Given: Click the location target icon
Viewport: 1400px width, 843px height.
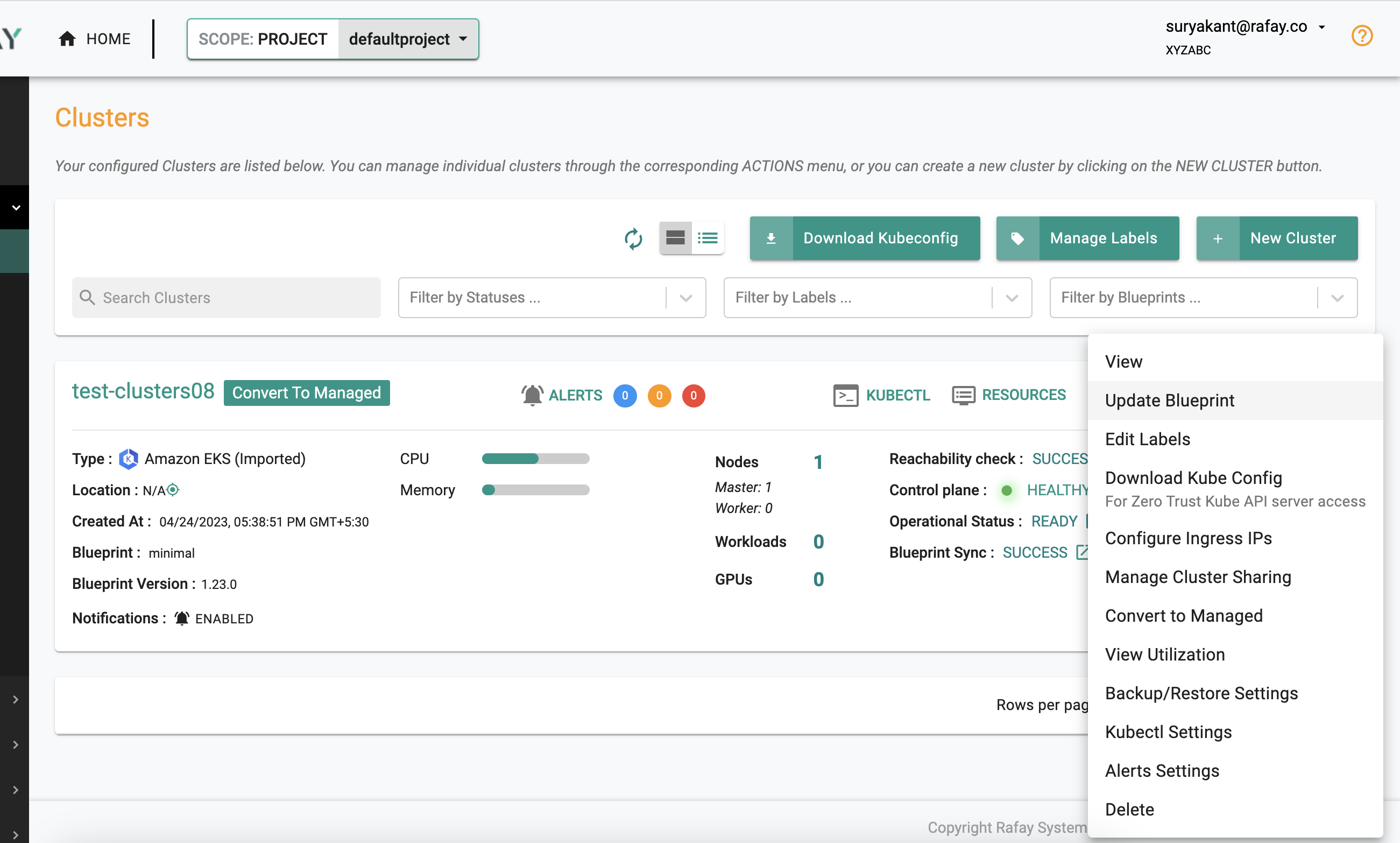Looking at the screenshot, I should tap(173, 489).
